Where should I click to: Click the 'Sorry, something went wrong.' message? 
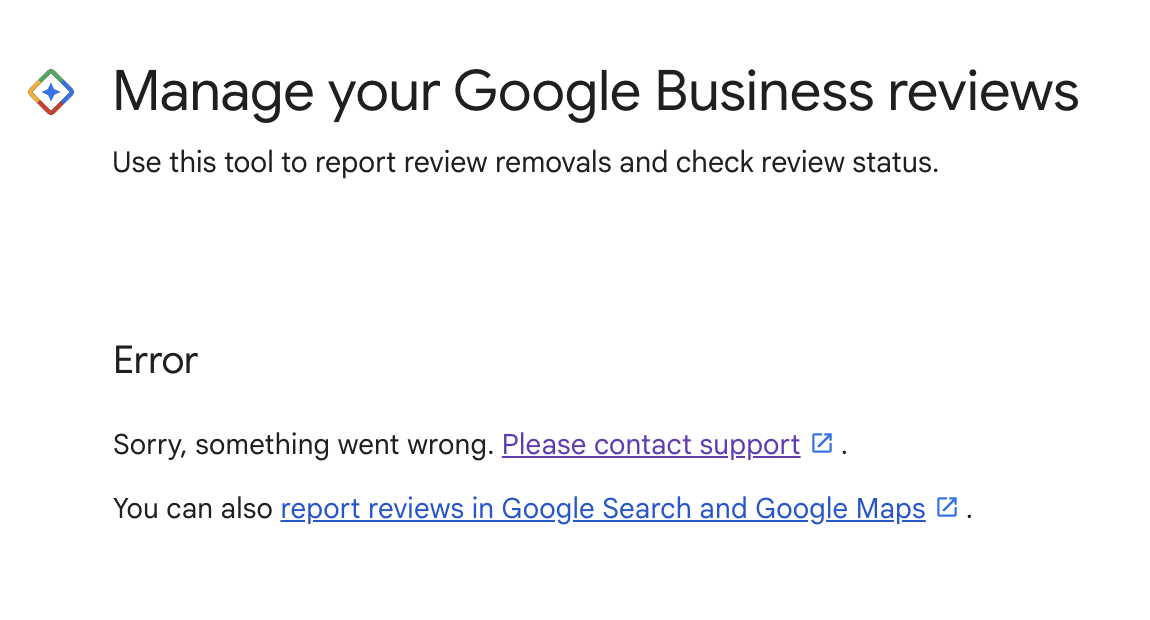pos(304,445)
